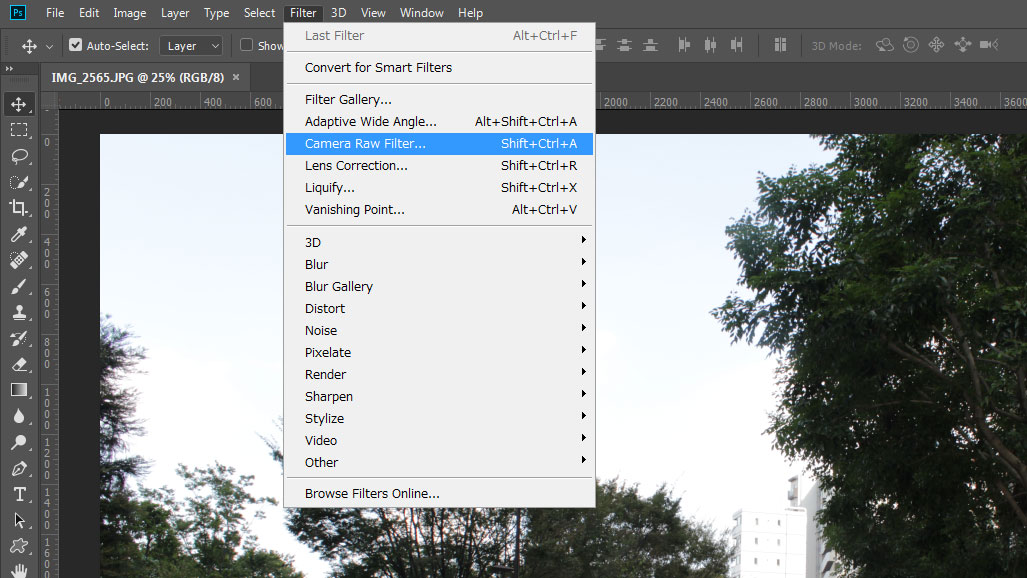Viewport: 1027px width, 578px height.
Task: Select the Horizontal Type tool
Action: click(x=19, y=494)
